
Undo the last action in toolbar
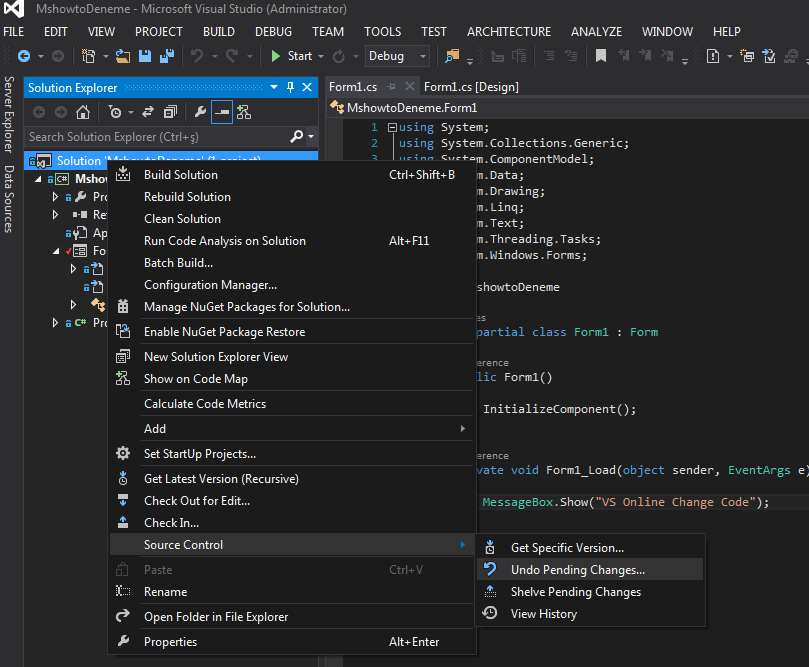click(x=197, y=56)
